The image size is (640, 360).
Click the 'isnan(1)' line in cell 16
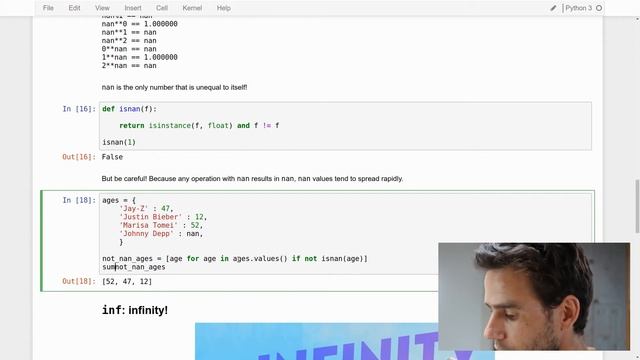119,142
